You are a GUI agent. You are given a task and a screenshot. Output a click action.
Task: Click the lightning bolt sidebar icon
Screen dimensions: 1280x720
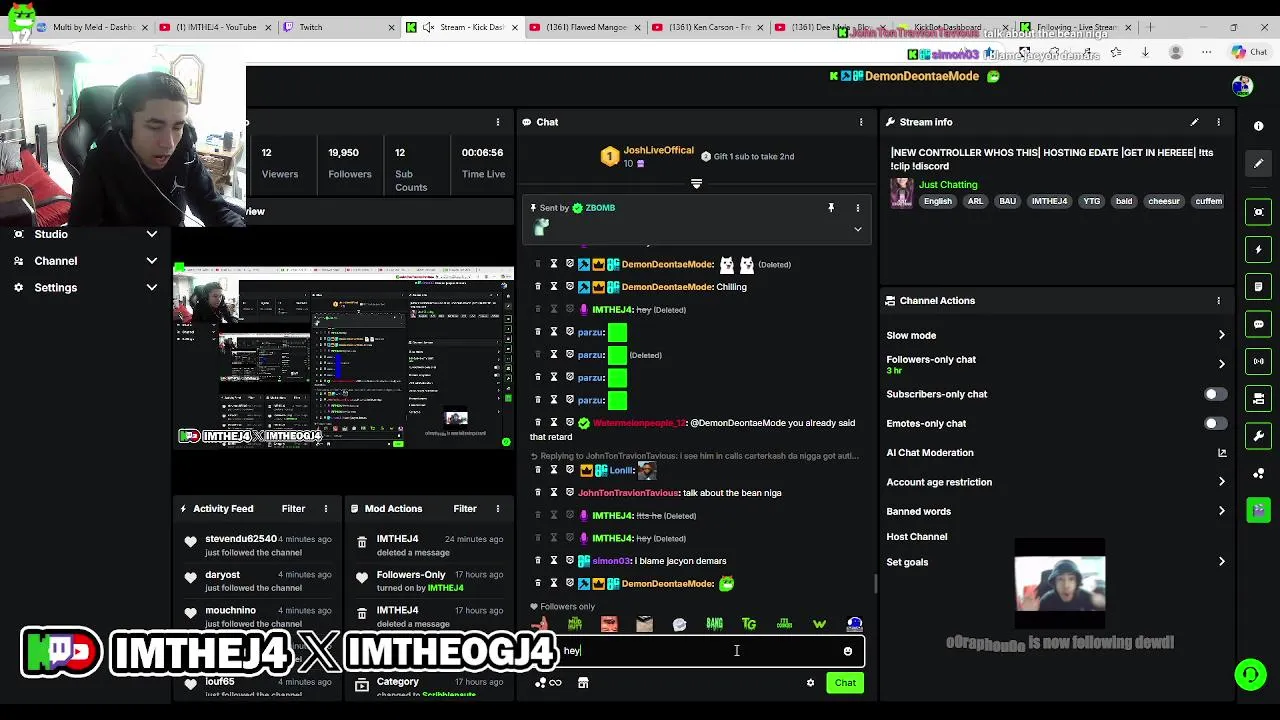point(1259,249)
